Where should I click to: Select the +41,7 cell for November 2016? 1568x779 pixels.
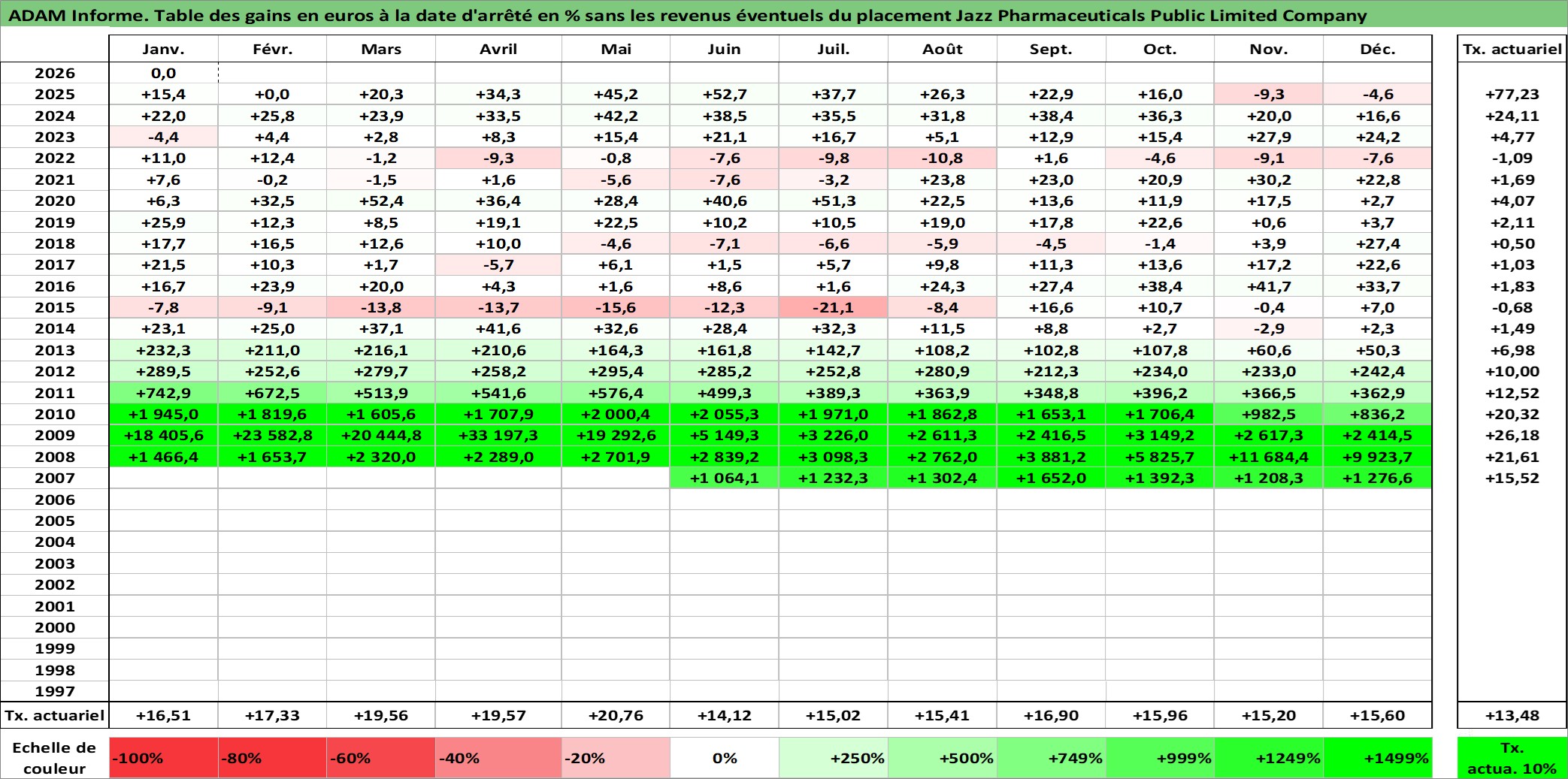[1269, 286]
